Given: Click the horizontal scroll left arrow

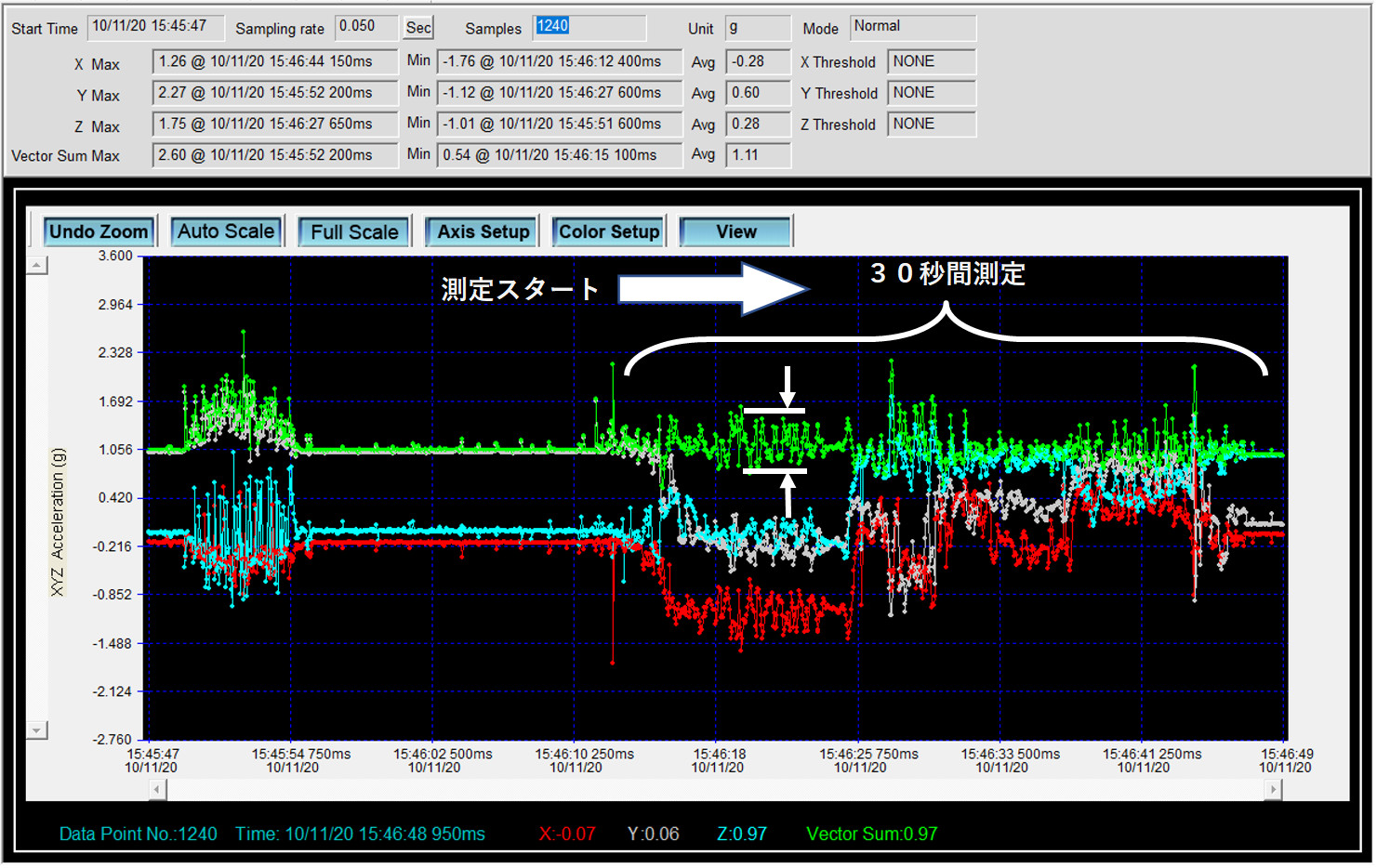Looking at the screenshot, I should (x=157, y=790).
